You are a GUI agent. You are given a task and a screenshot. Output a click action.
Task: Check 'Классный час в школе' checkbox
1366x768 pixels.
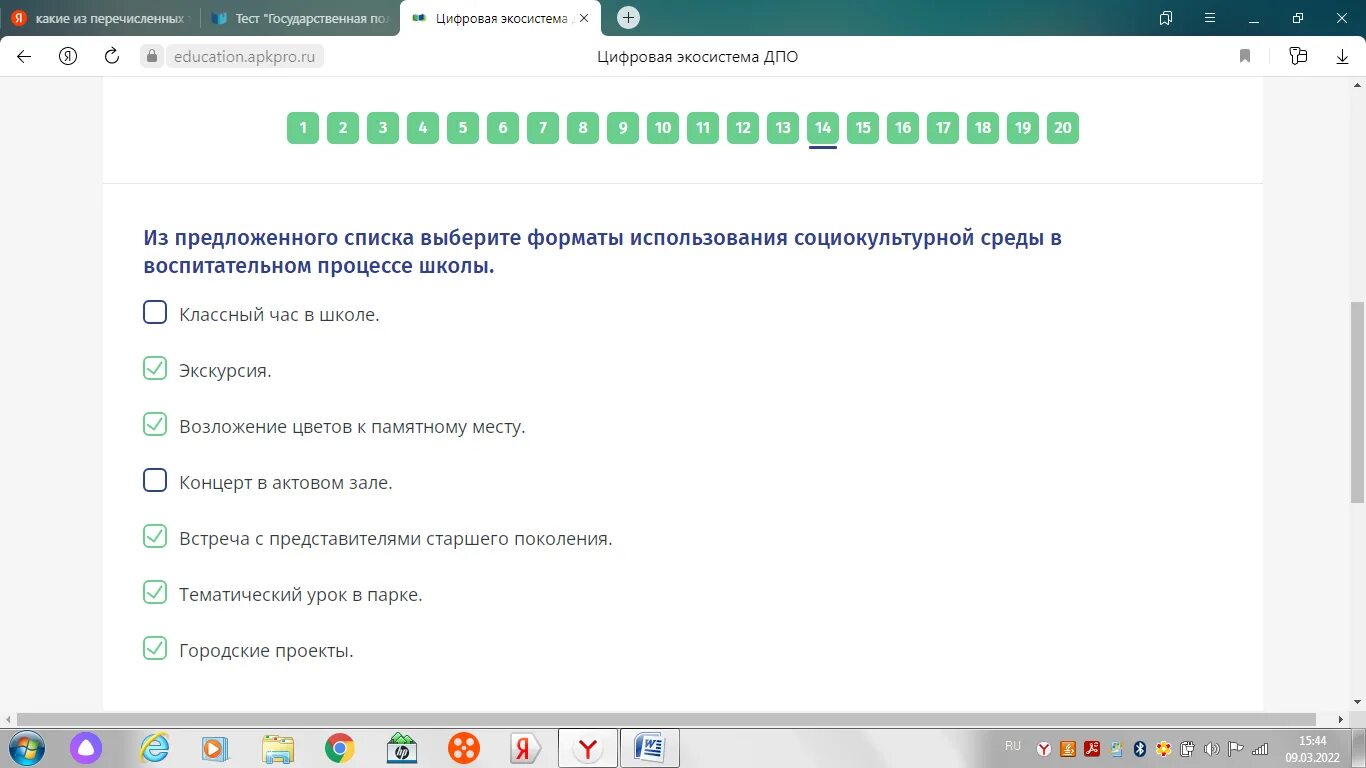tap(155, 313)
